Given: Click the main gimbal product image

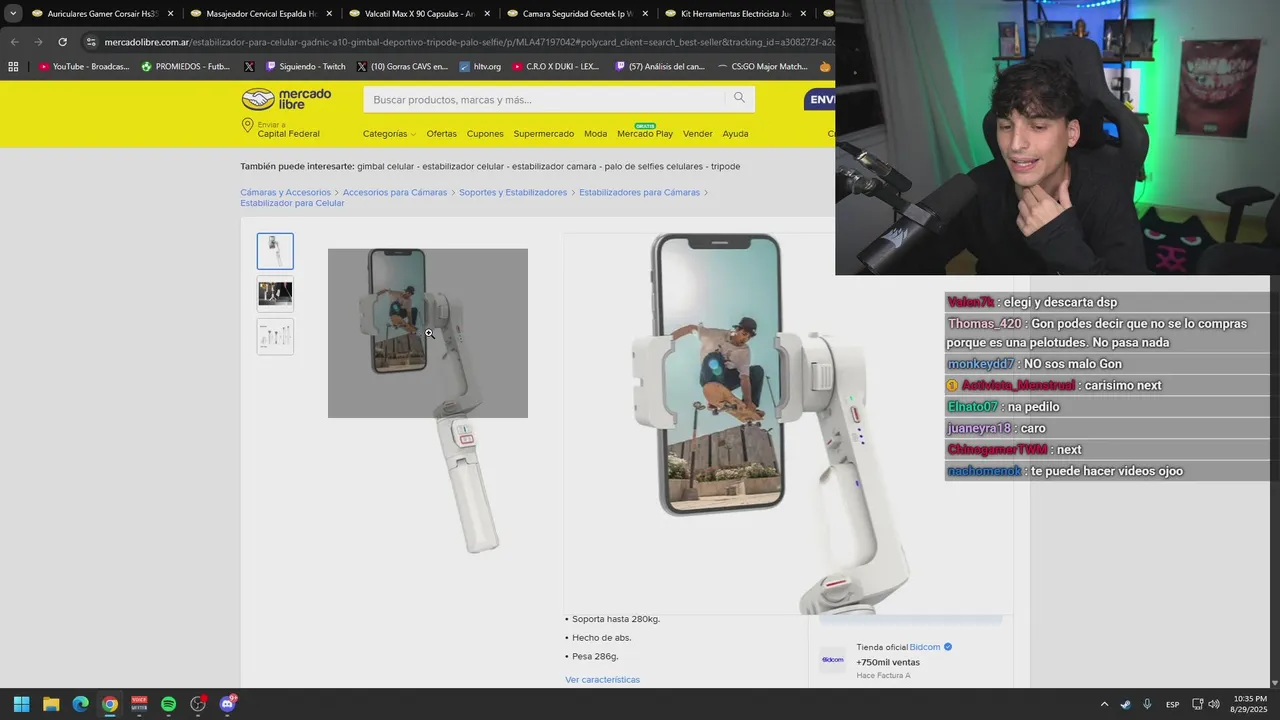Looking at the screenshot, I should point(428,400).
